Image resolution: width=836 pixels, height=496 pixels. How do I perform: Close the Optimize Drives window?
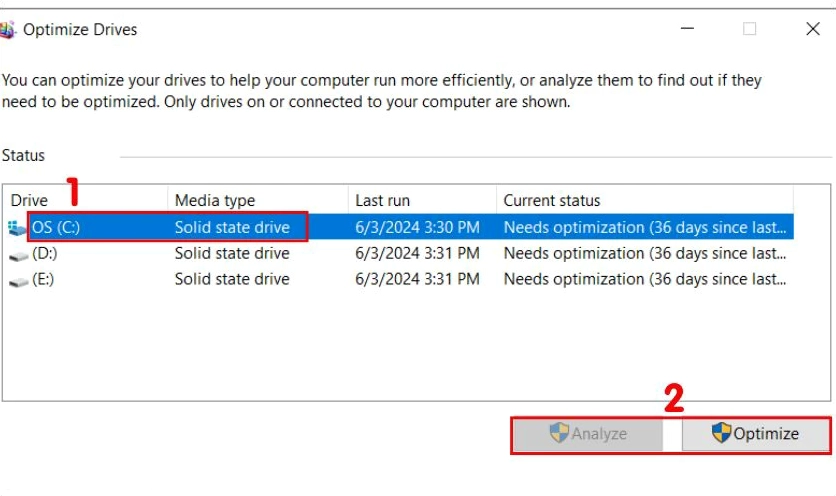812,30
